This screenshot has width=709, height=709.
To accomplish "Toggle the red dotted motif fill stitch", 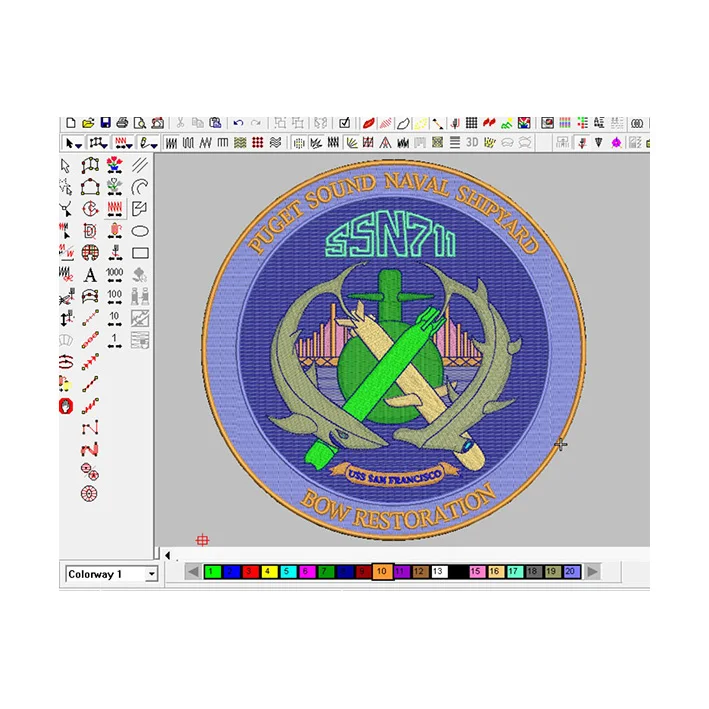I will pos(258,143).
